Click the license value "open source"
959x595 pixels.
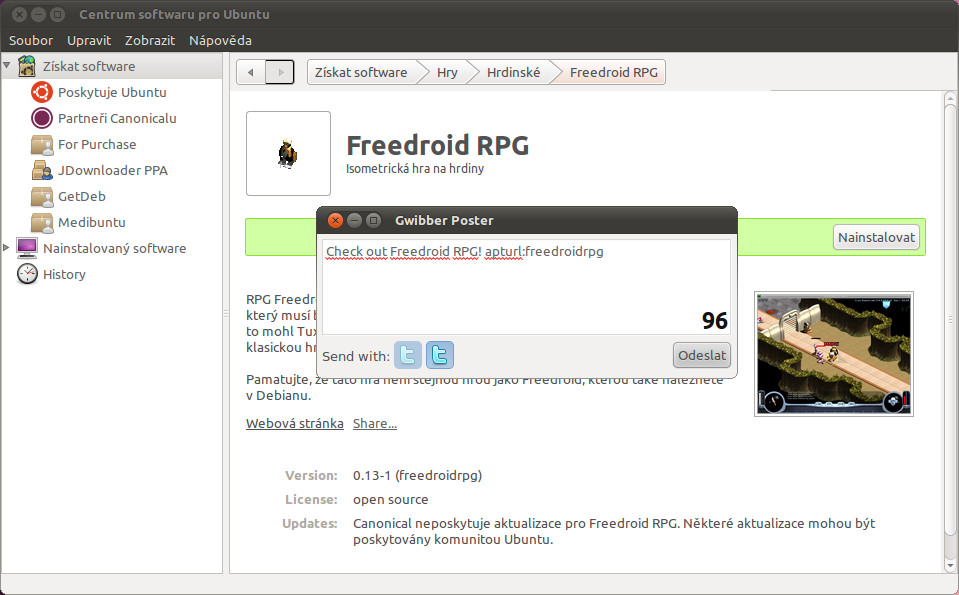(391, 500)
